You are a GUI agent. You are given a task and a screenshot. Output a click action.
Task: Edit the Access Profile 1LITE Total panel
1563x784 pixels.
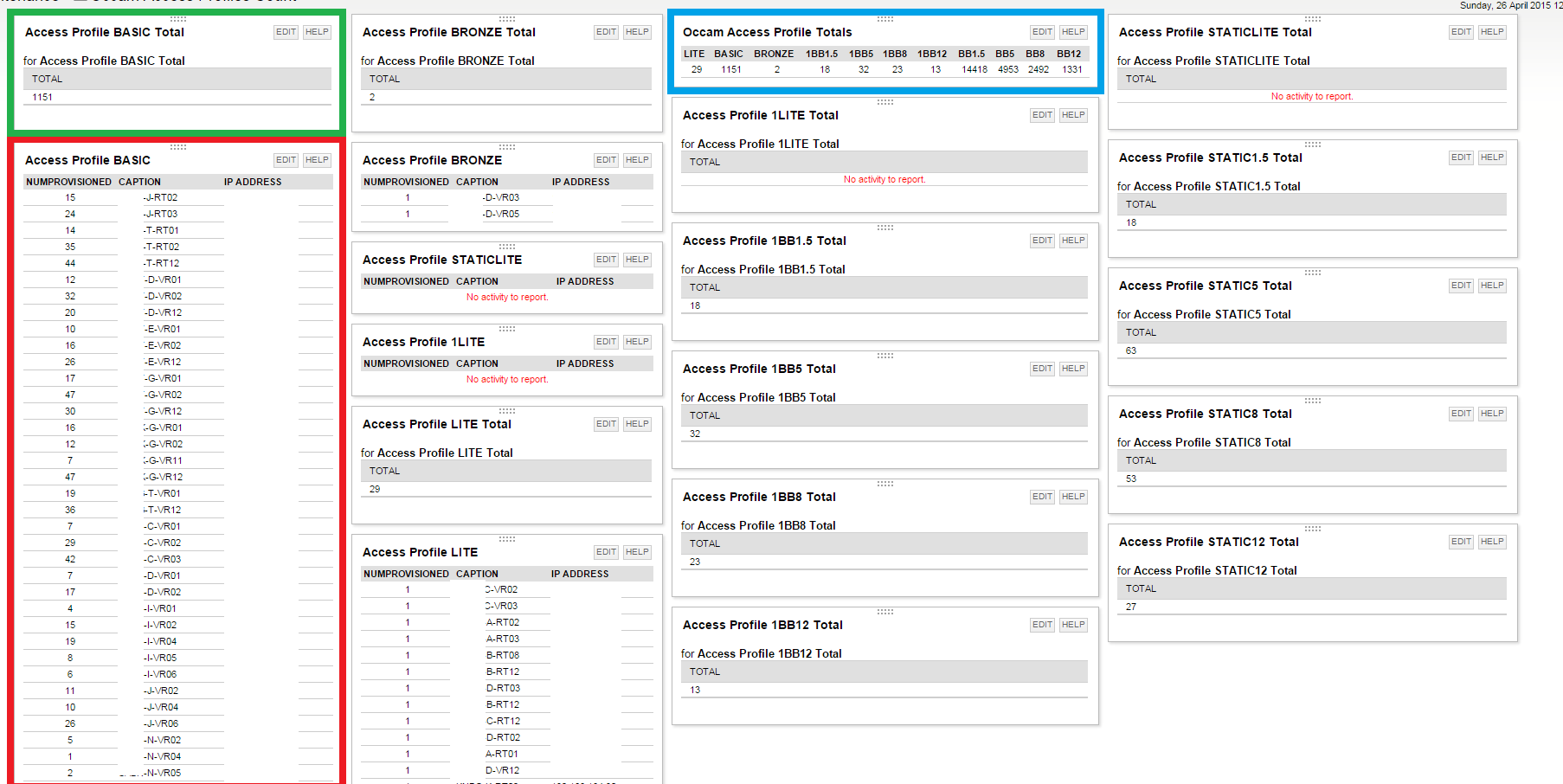[x=1043, y=115]
